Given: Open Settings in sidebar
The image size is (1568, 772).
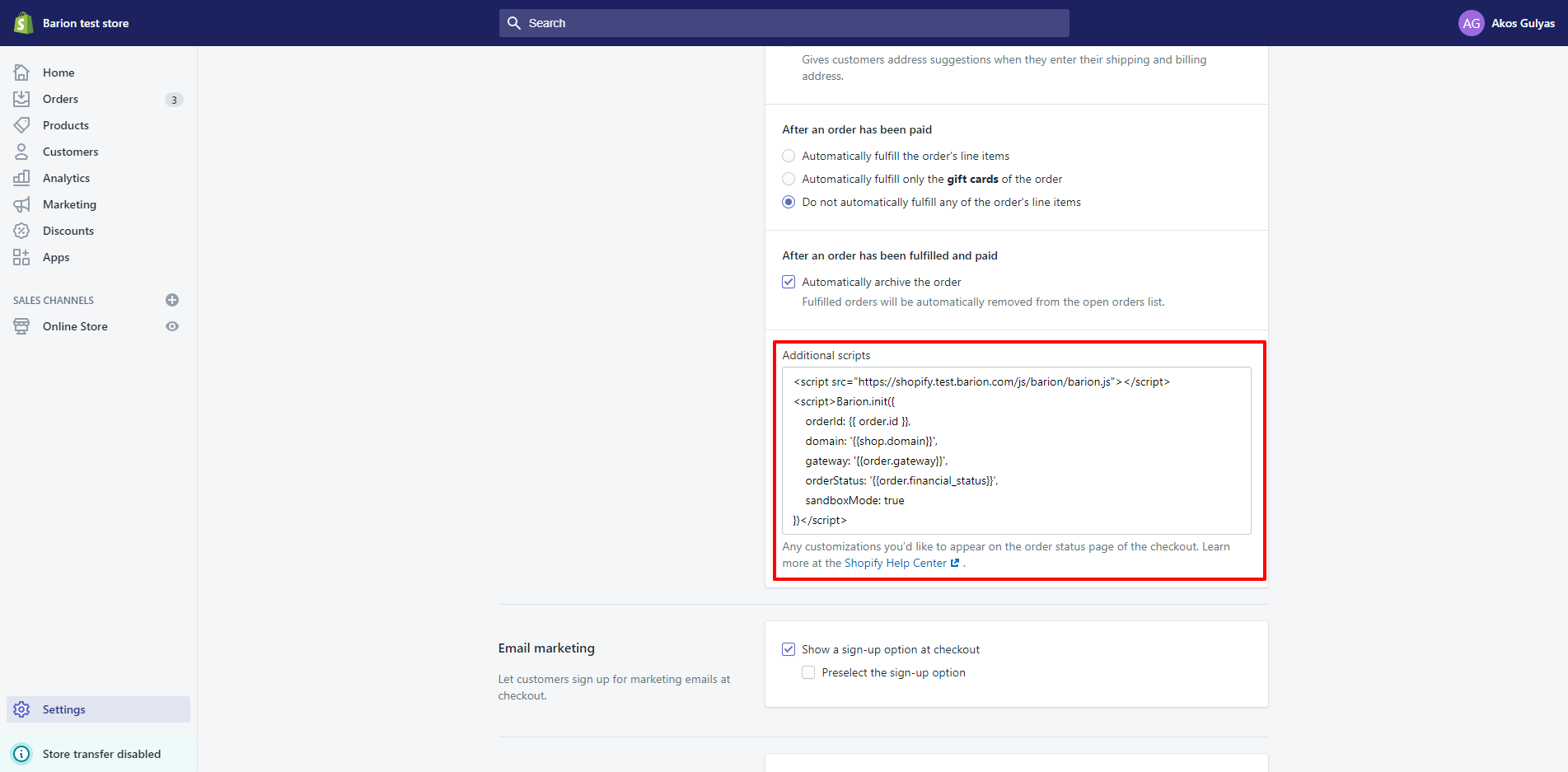Looking at the screenshot, I should point(98,709).
